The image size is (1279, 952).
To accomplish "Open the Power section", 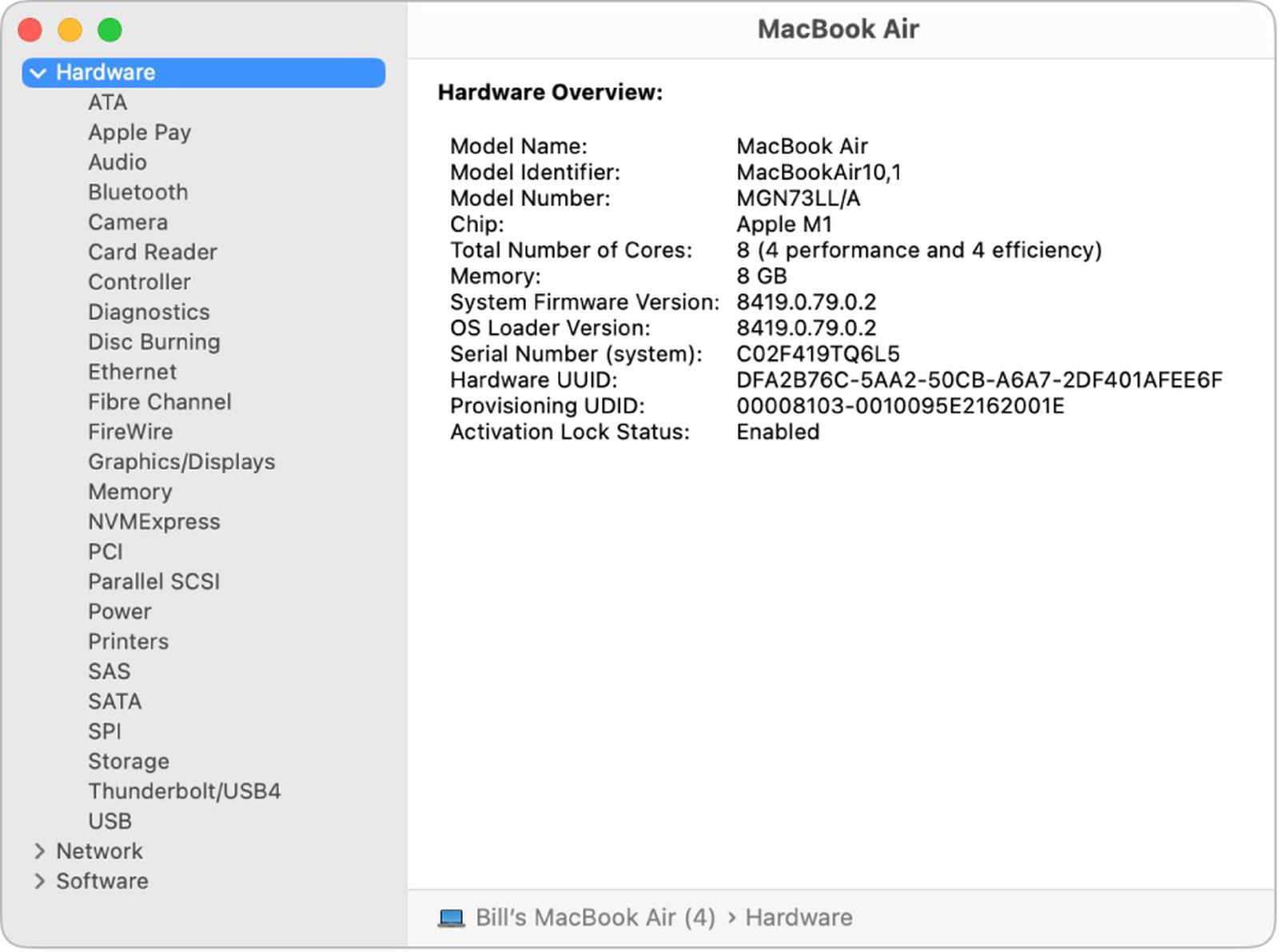I will pos(119,611).
